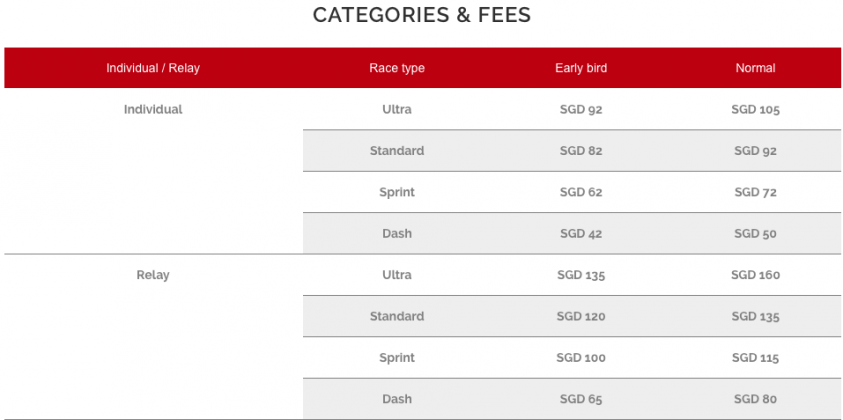The image size is (843, 420).
Task: Click the Individual category row label
Action: tap(153, 109)
